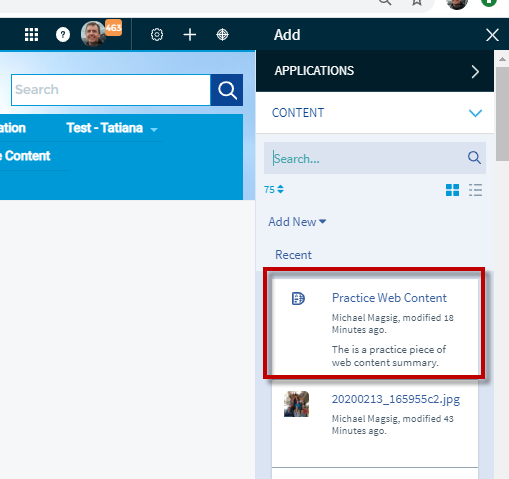
Task: Change the 75 items-per-page stepper
Action: [274, 189]
